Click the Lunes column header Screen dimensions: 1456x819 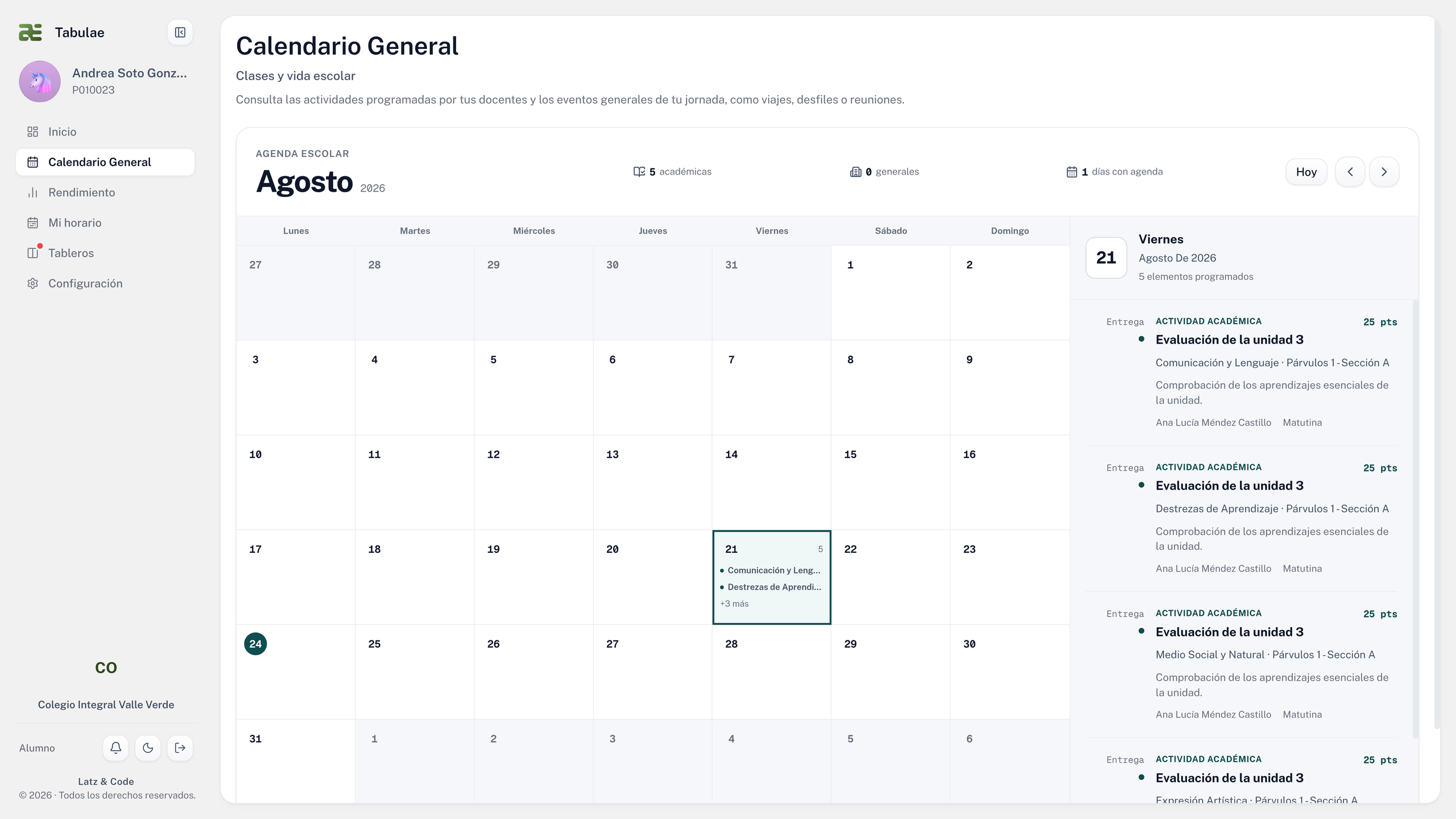[296, 231]
